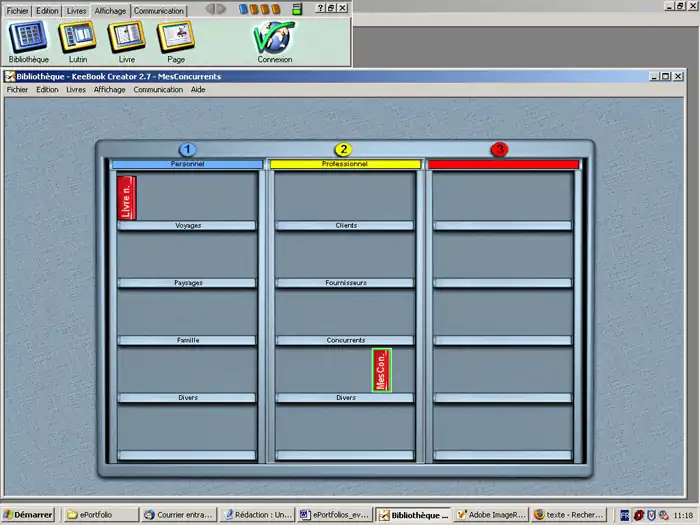700x525 pixels.
Task: Open the Fichier menu in main window
Action: click(x=17, y=90)
